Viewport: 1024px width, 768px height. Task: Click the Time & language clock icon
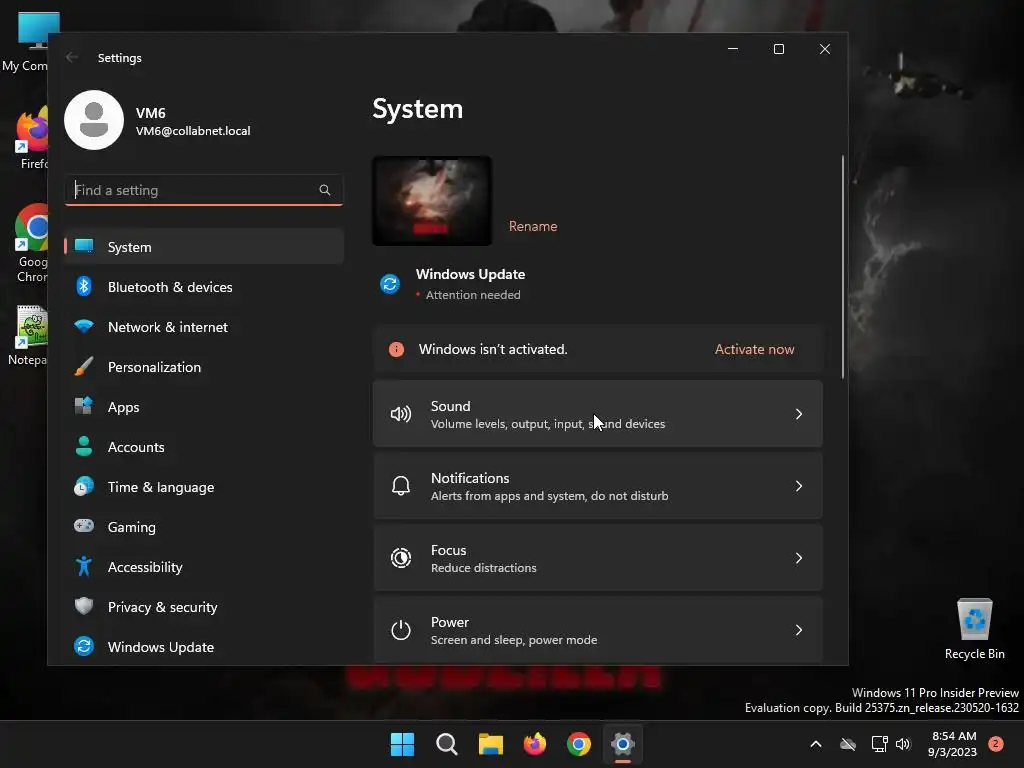pyautogui.click(x=84, y=487)
